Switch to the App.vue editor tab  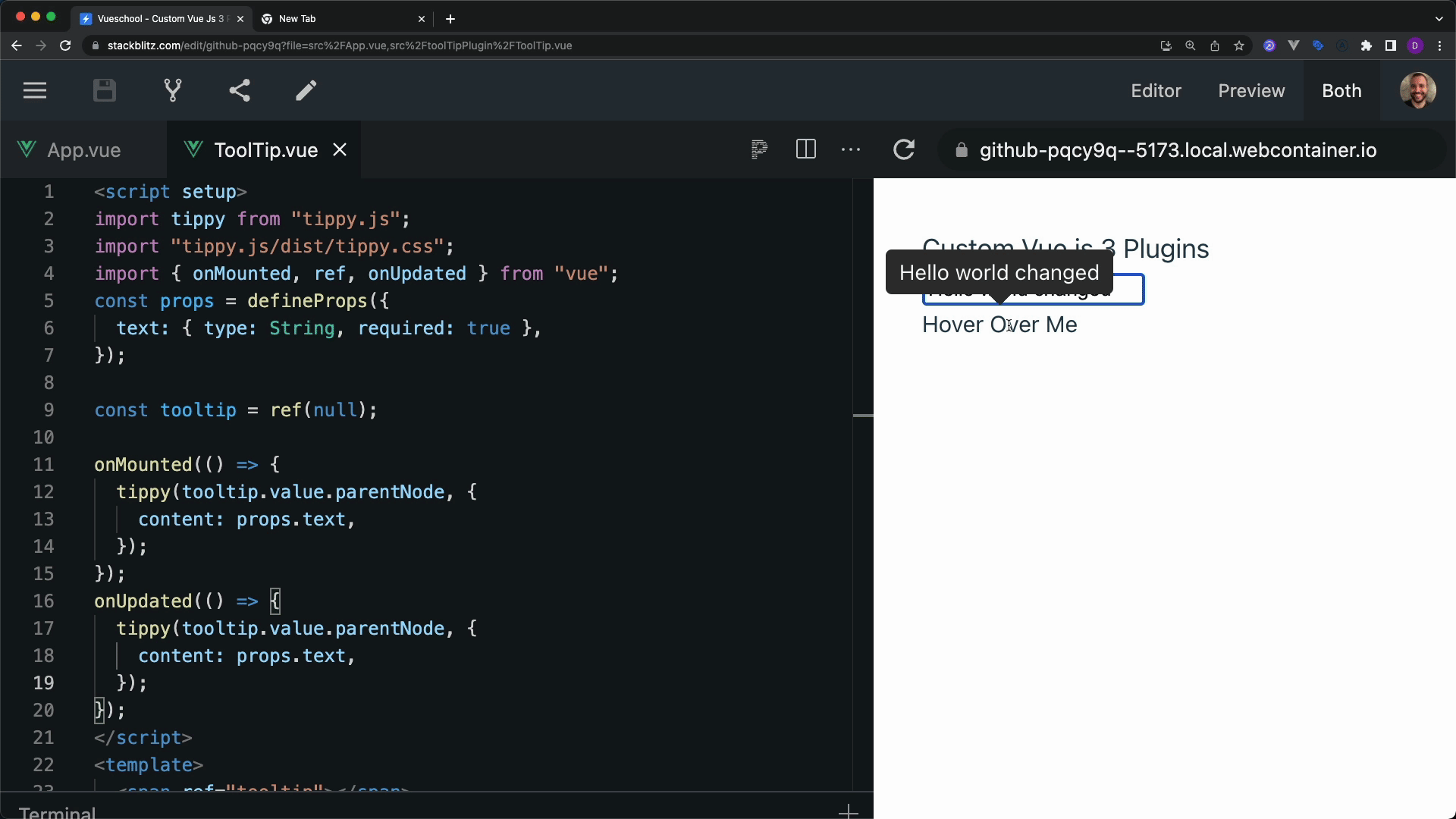pyautogui.click(x=83, y=150)
